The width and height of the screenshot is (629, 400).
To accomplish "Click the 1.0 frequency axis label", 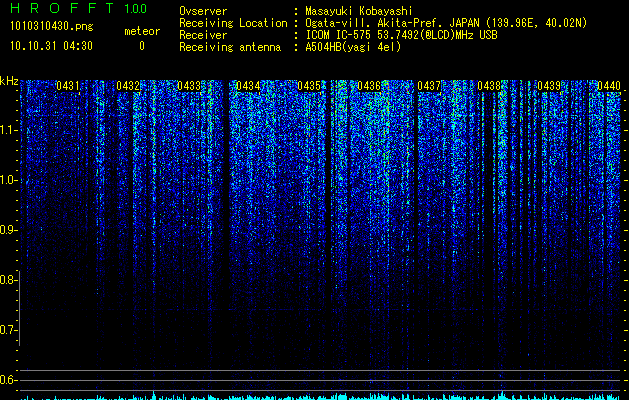I will tap(8, 181).
